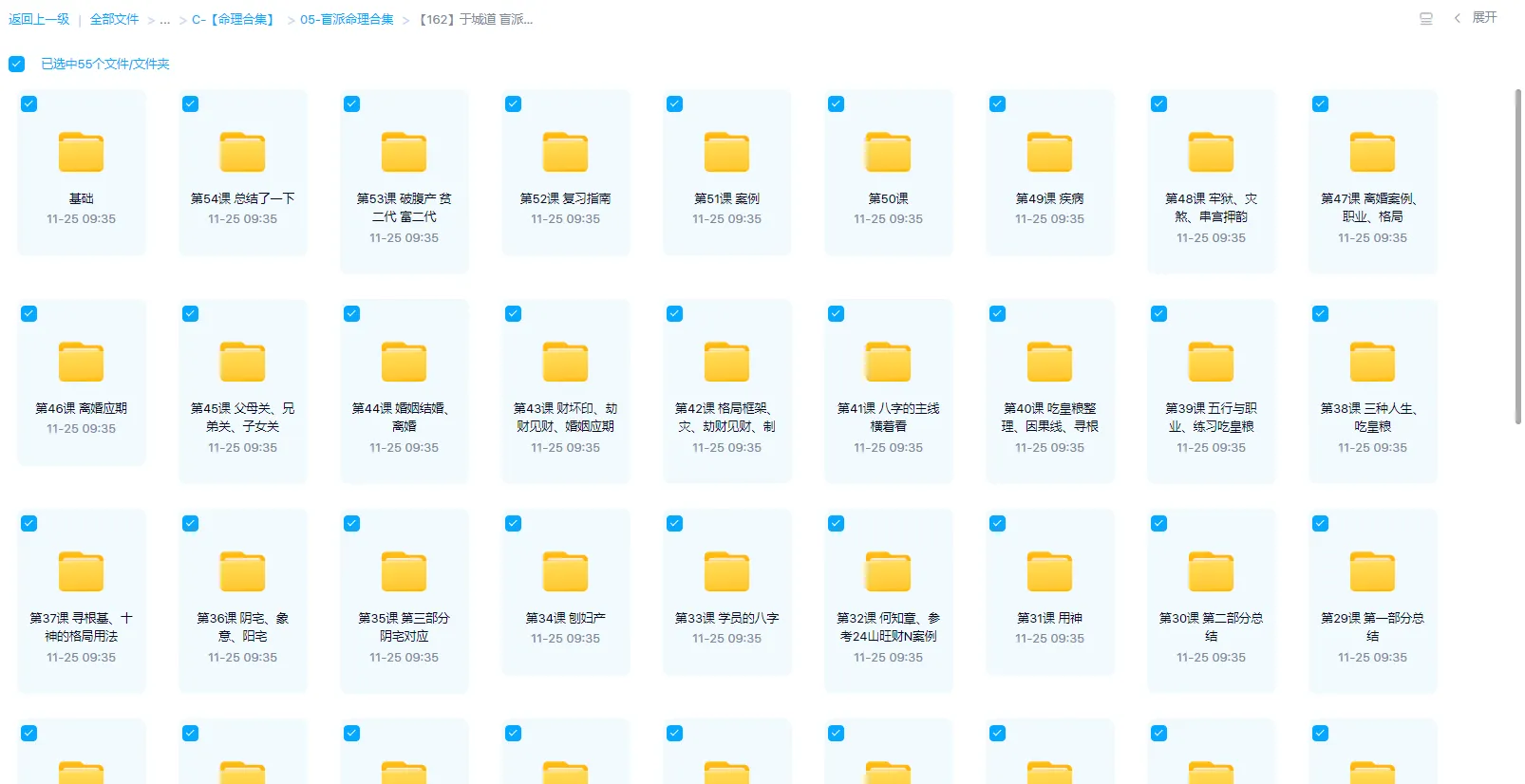Click the vertical scrollbar thumb

point(1518,256)
